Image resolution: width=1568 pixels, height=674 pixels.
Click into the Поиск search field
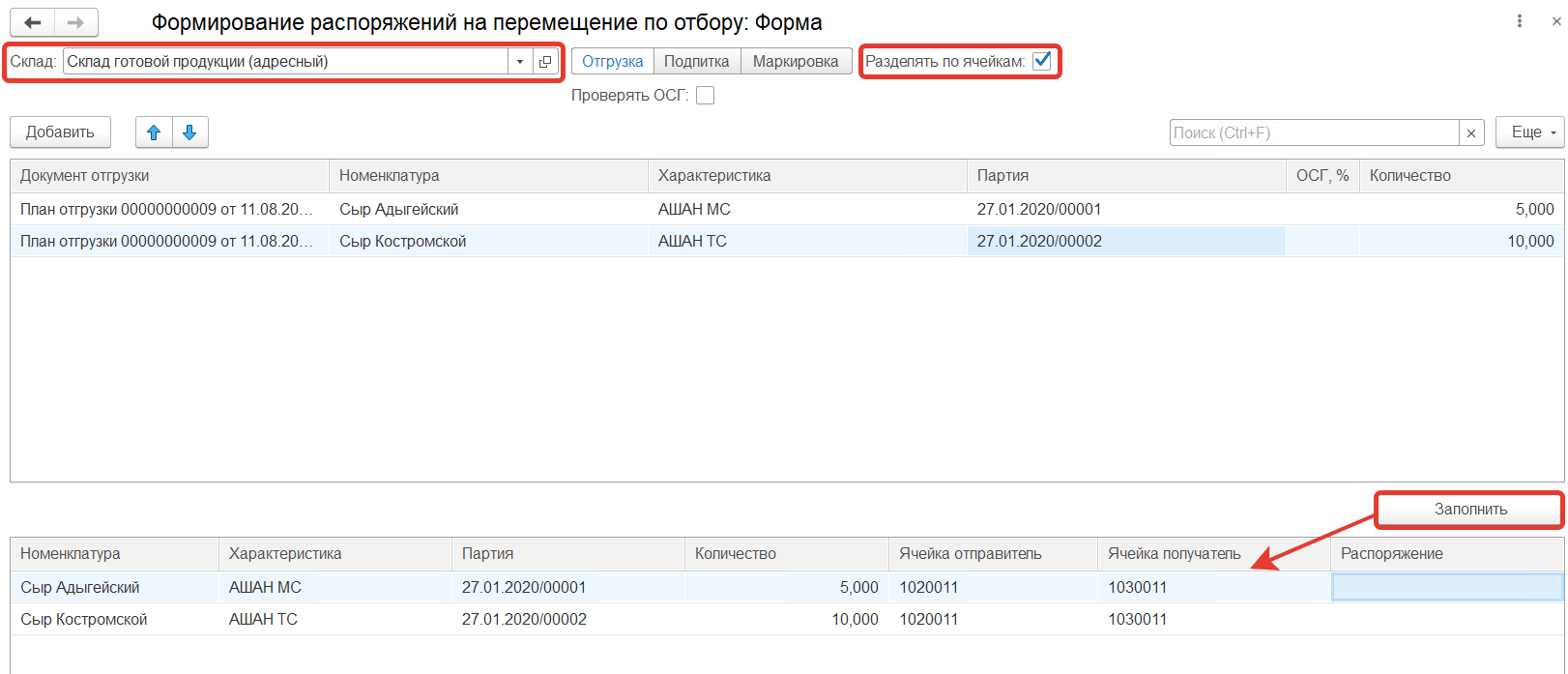pos(1314,133)
